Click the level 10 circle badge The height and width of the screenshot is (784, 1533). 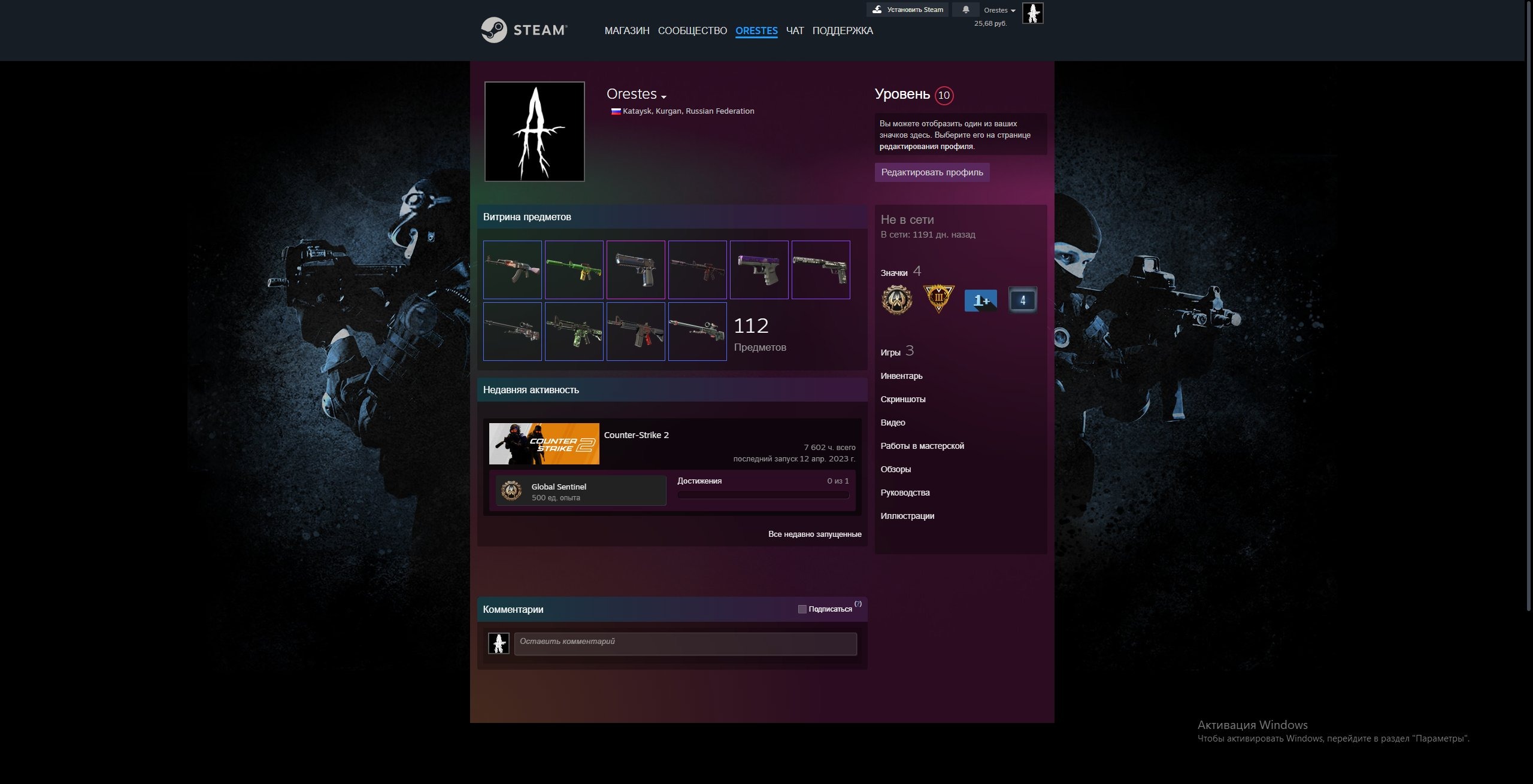[944, 95]
